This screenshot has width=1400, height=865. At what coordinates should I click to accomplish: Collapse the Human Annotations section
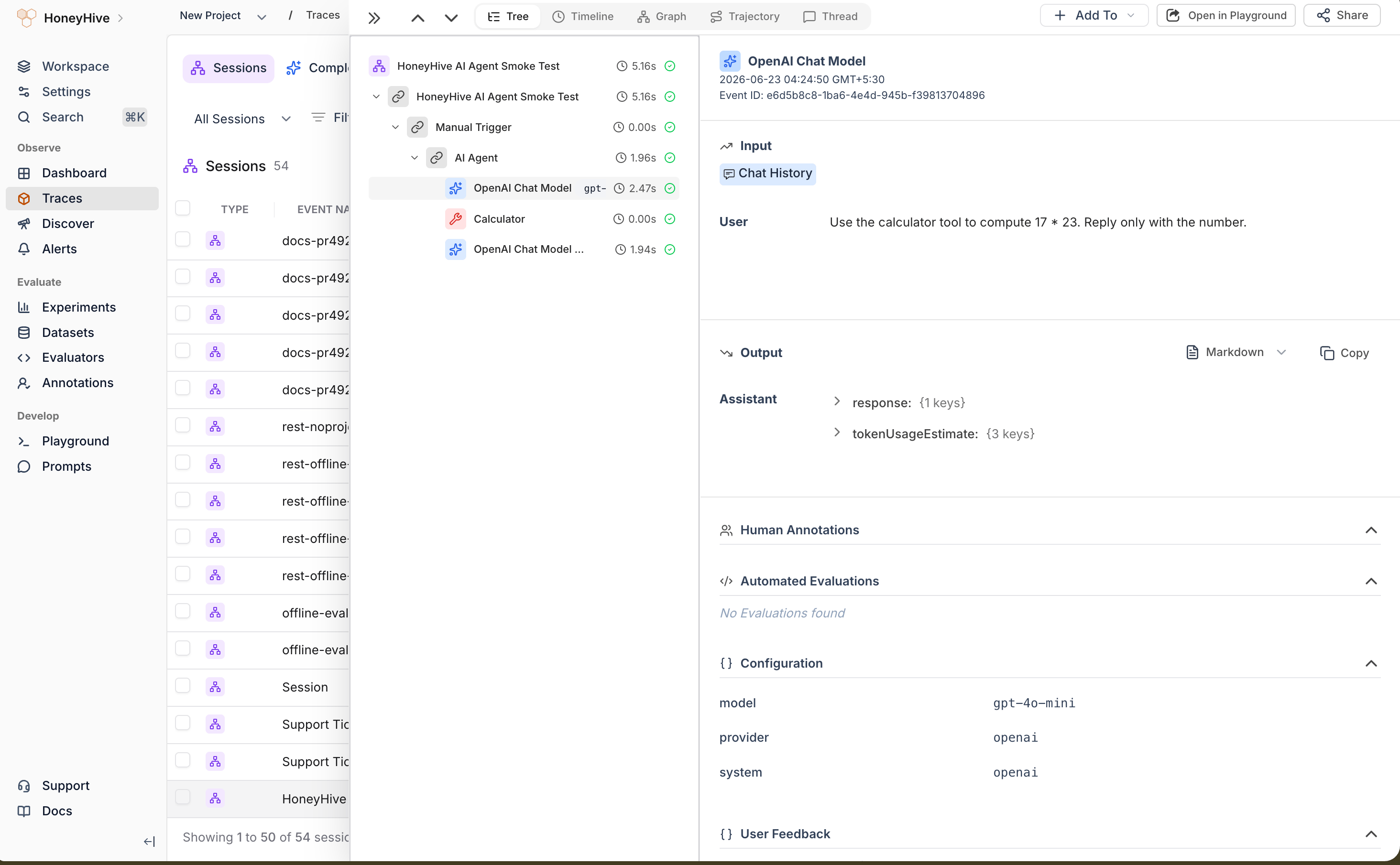(x=1371, y=530)
